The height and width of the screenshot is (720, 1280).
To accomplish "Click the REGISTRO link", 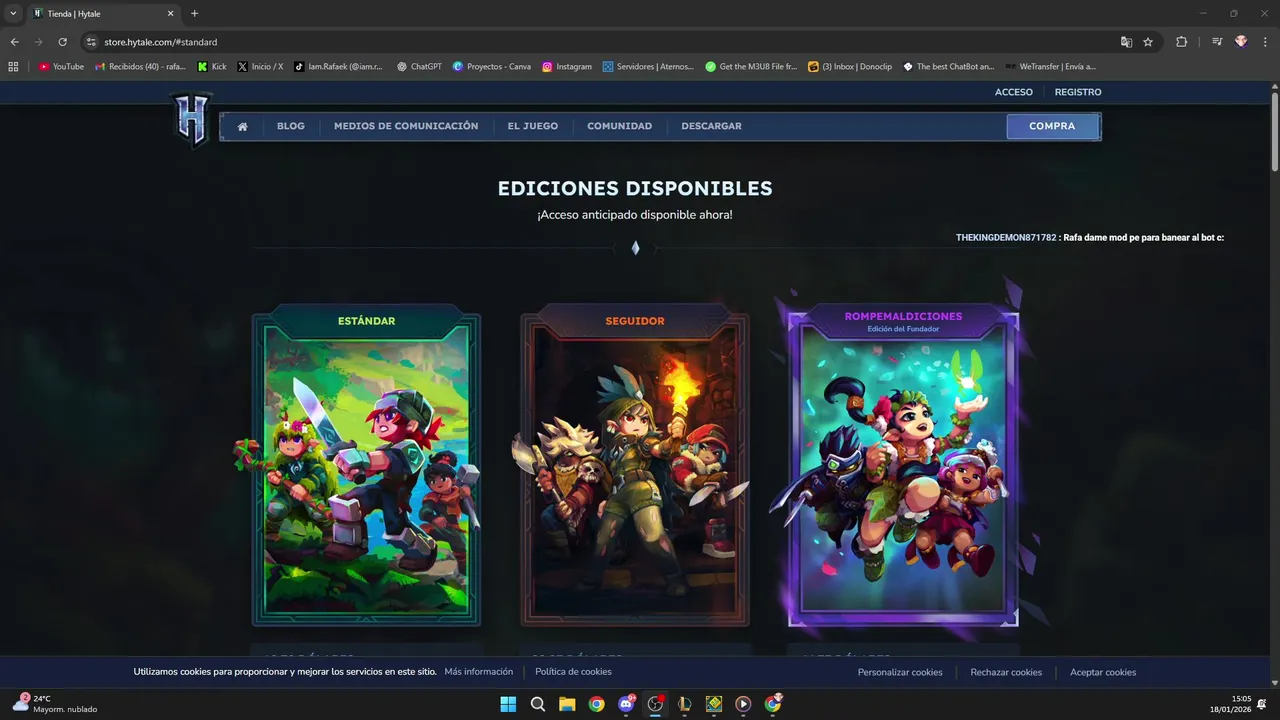I will (1078, 92).
